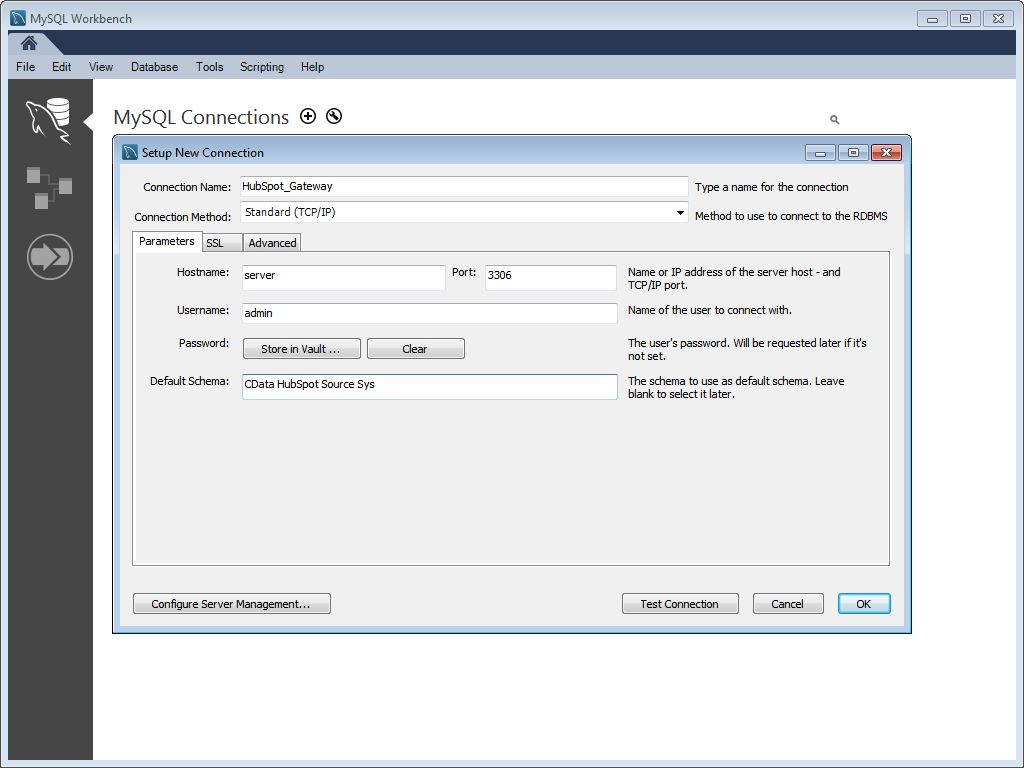Click into the Default Schema field
The image size is (1024, 768).
429,386
